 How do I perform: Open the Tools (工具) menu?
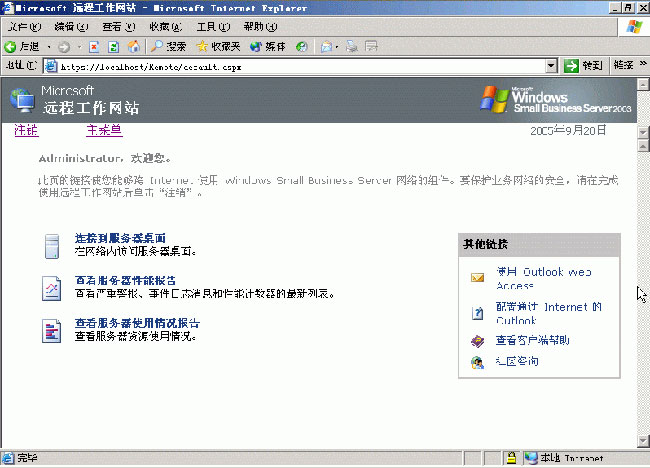213,27
